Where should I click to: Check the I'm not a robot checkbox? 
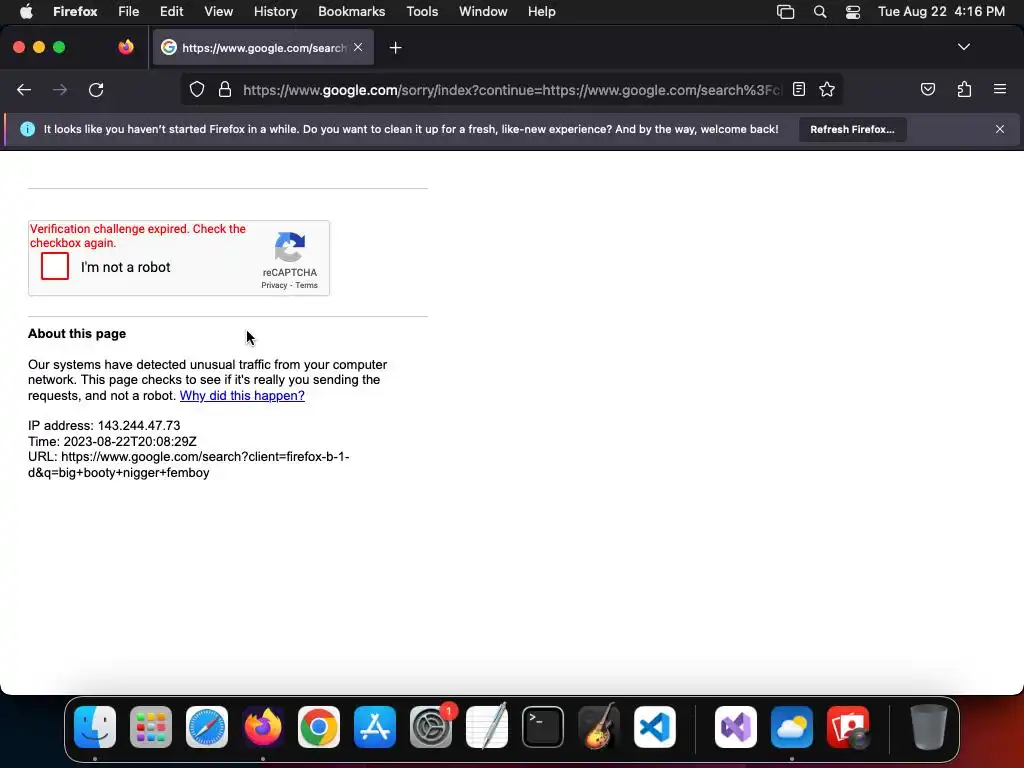55,266
